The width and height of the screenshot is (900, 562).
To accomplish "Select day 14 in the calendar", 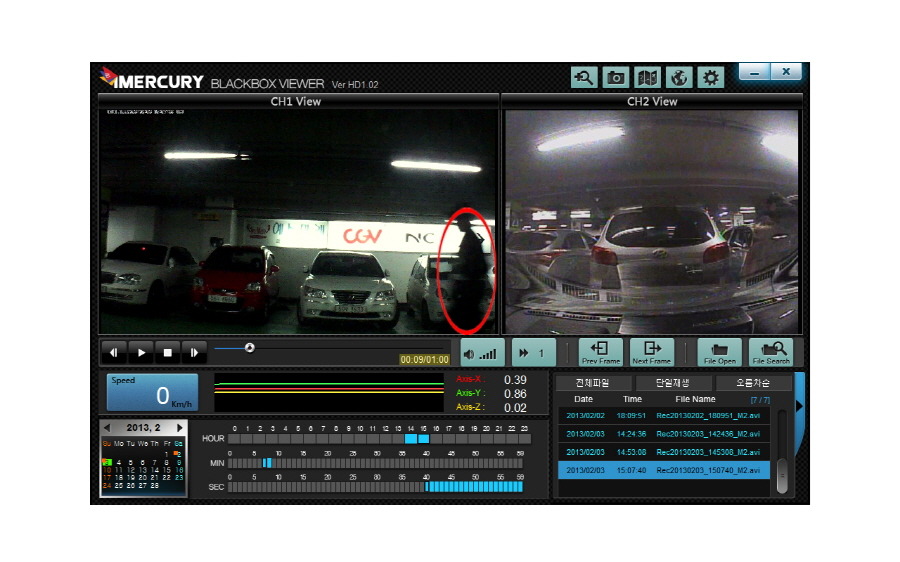I will 154,470.
